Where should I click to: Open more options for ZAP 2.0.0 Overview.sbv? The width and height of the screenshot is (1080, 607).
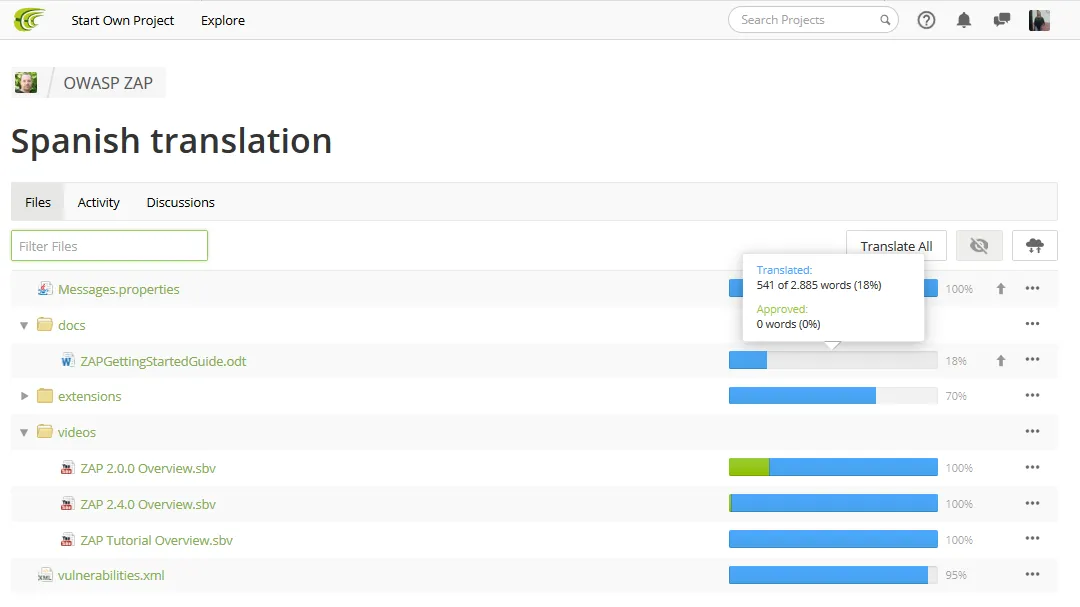[1032, 467]
